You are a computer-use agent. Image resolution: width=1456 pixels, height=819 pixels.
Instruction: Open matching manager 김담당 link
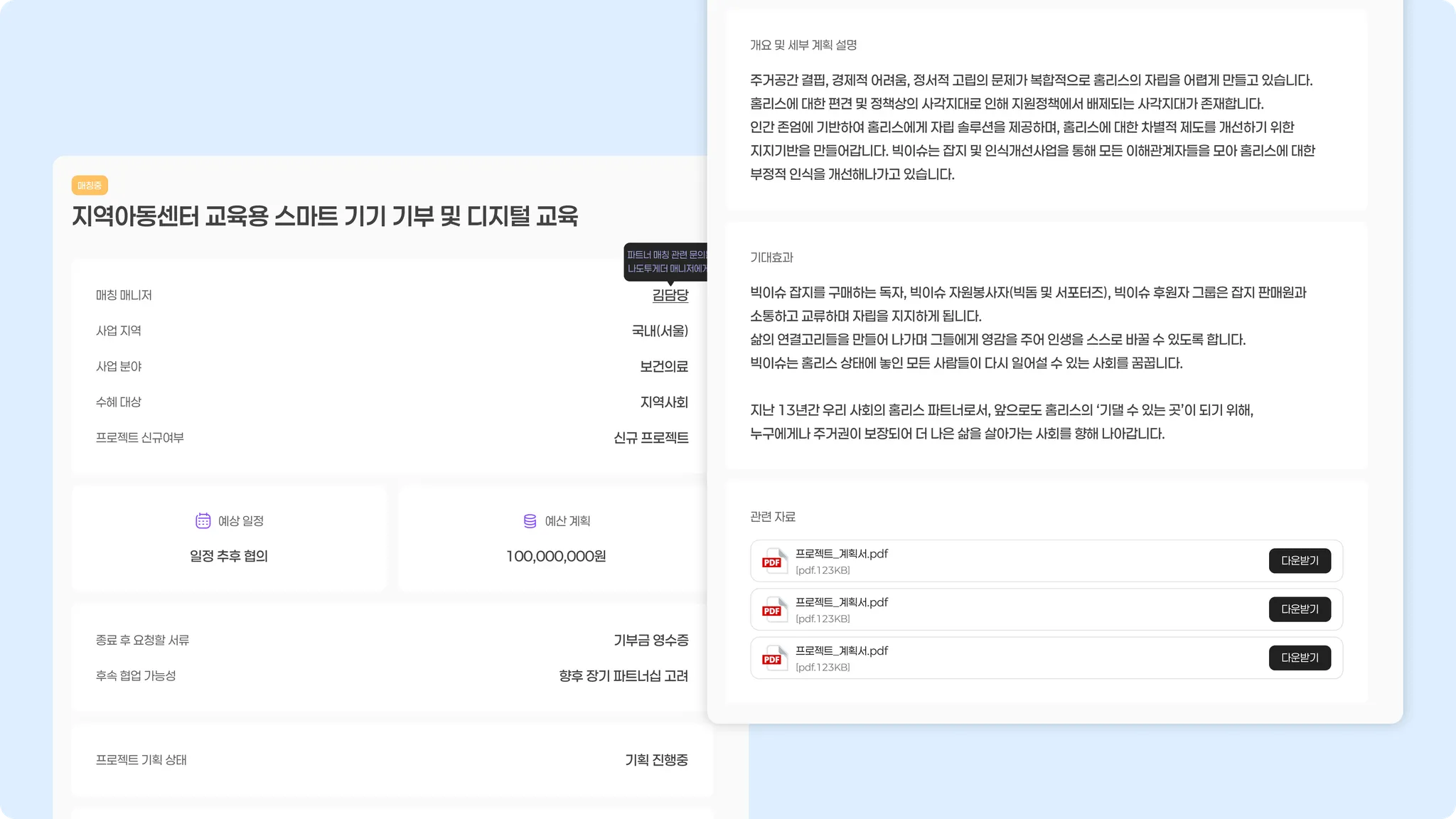[670, 295]
